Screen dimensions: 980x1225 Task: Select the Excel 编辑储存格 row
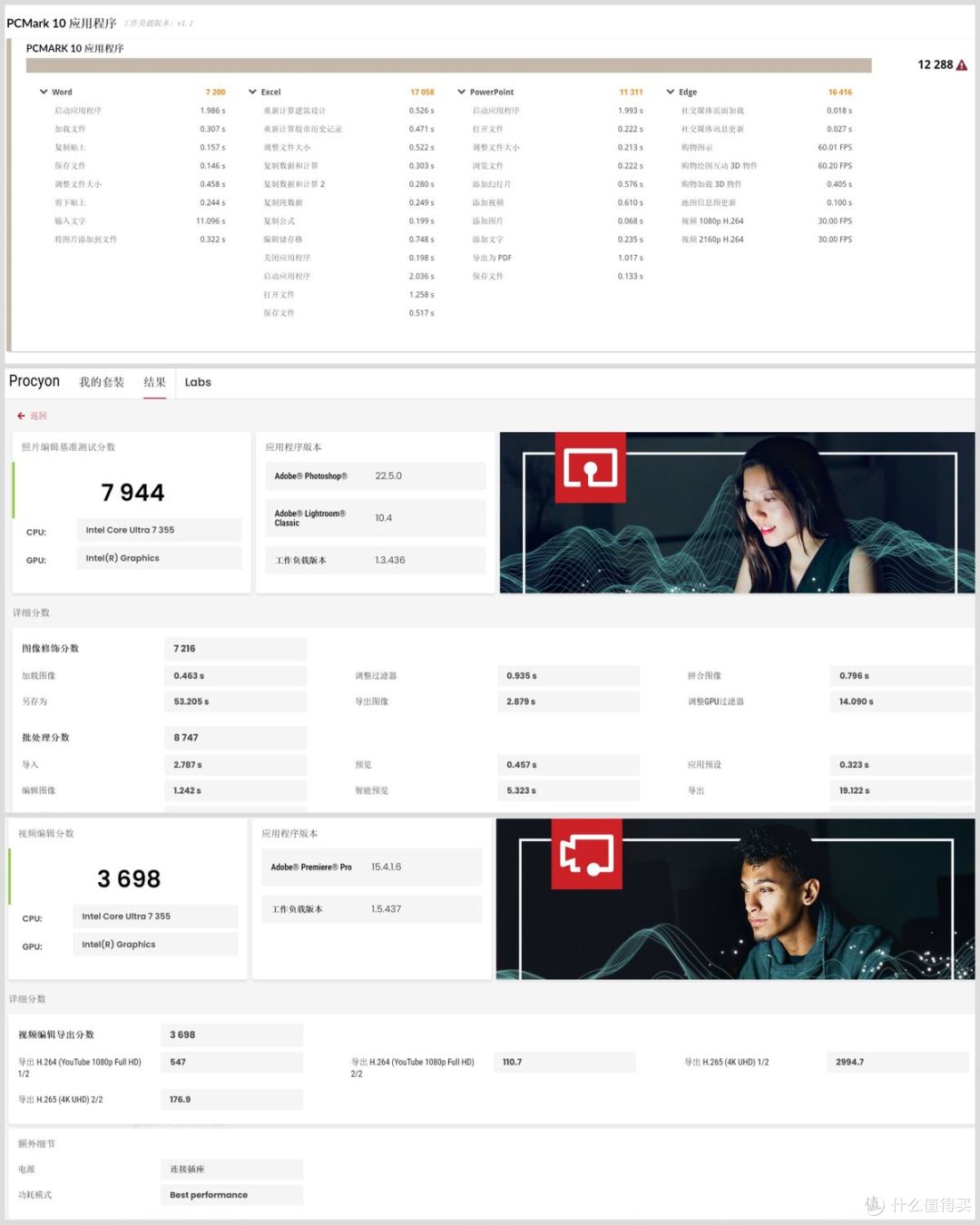[348, 240]
